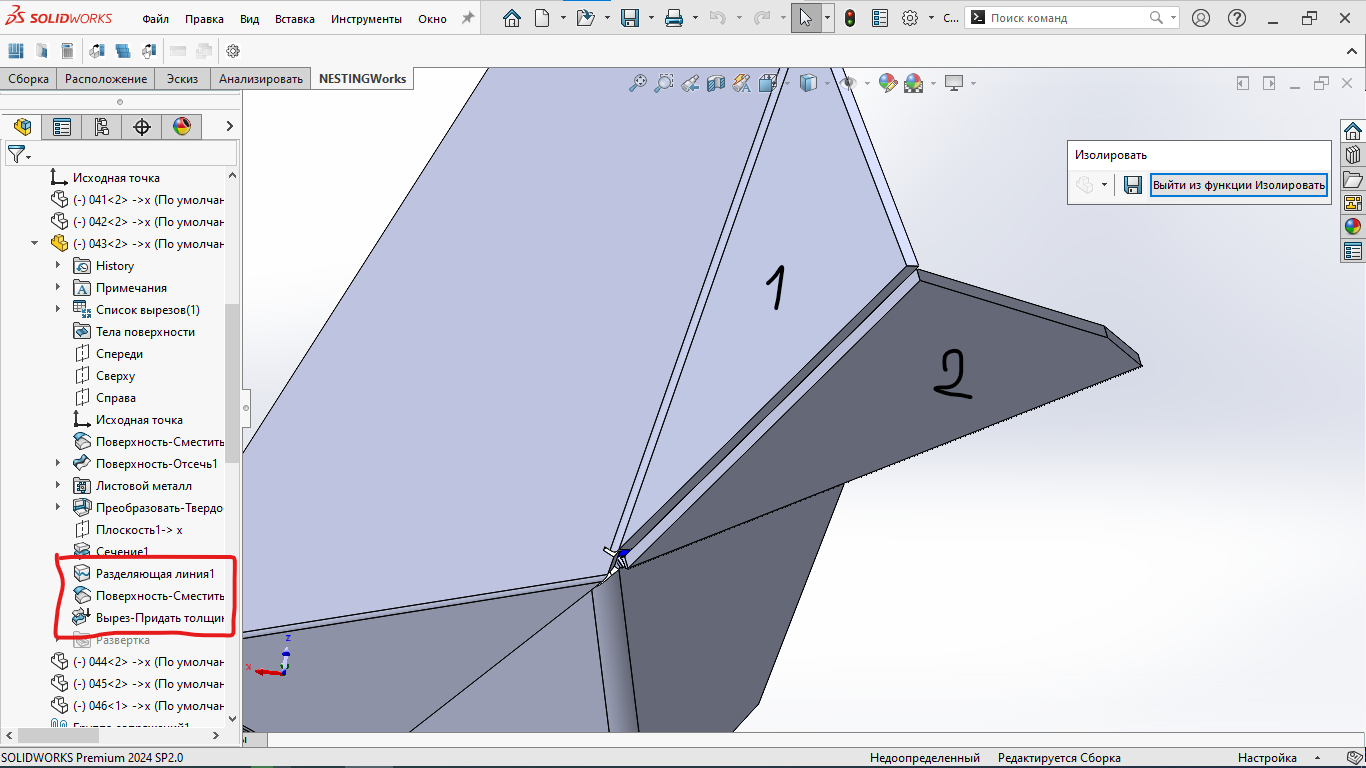1366x768 pixels.
Task: Click the Section View icon
Action: click(715, 84)
